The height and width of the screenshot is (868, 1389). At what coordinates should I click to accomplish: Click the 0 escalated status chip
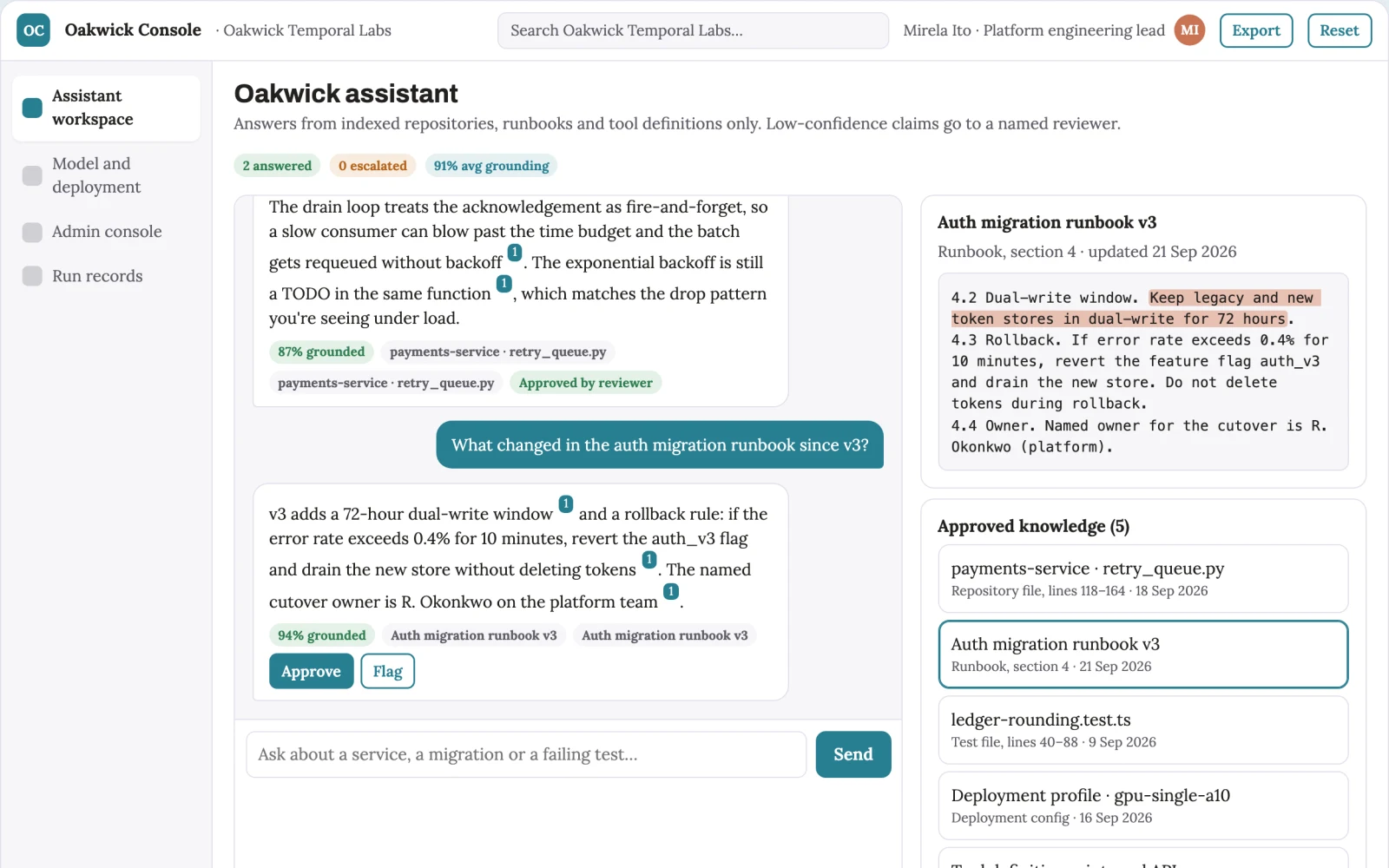[x=372, y=166]
